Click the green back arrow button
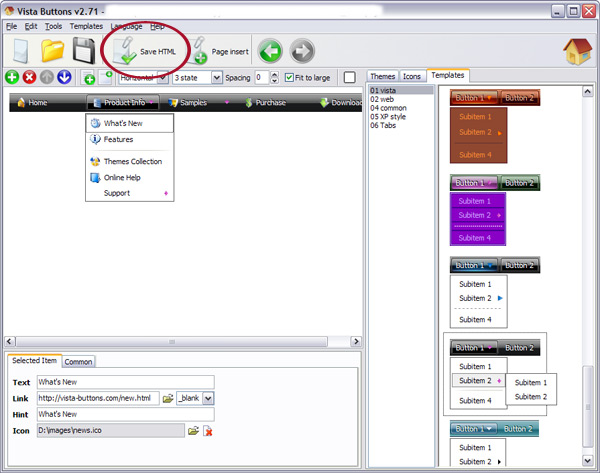Screen dimensions: 600x473 (x=270, y=51)
